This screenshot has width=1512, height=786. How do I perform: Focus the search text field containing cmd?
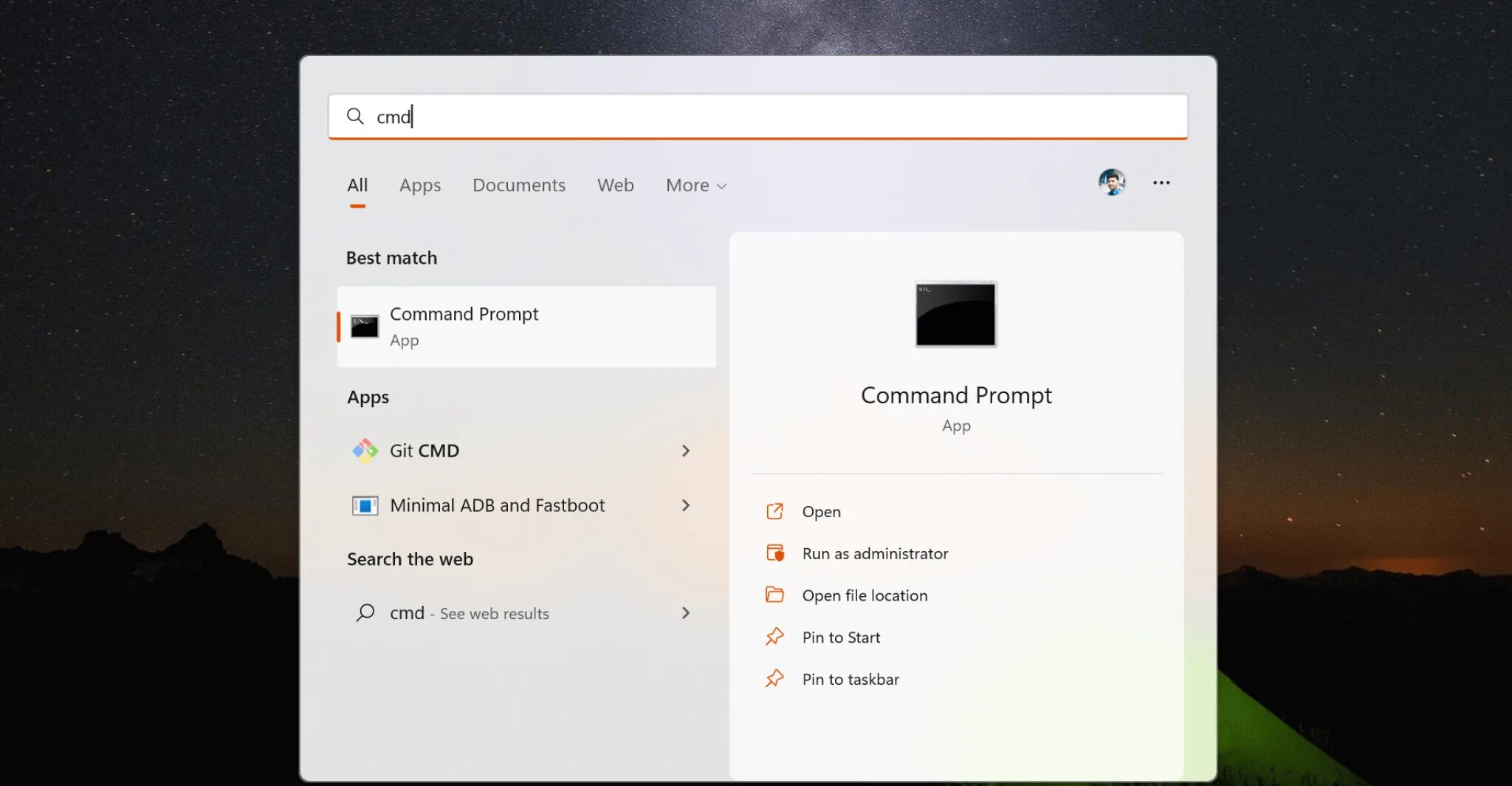758,116
